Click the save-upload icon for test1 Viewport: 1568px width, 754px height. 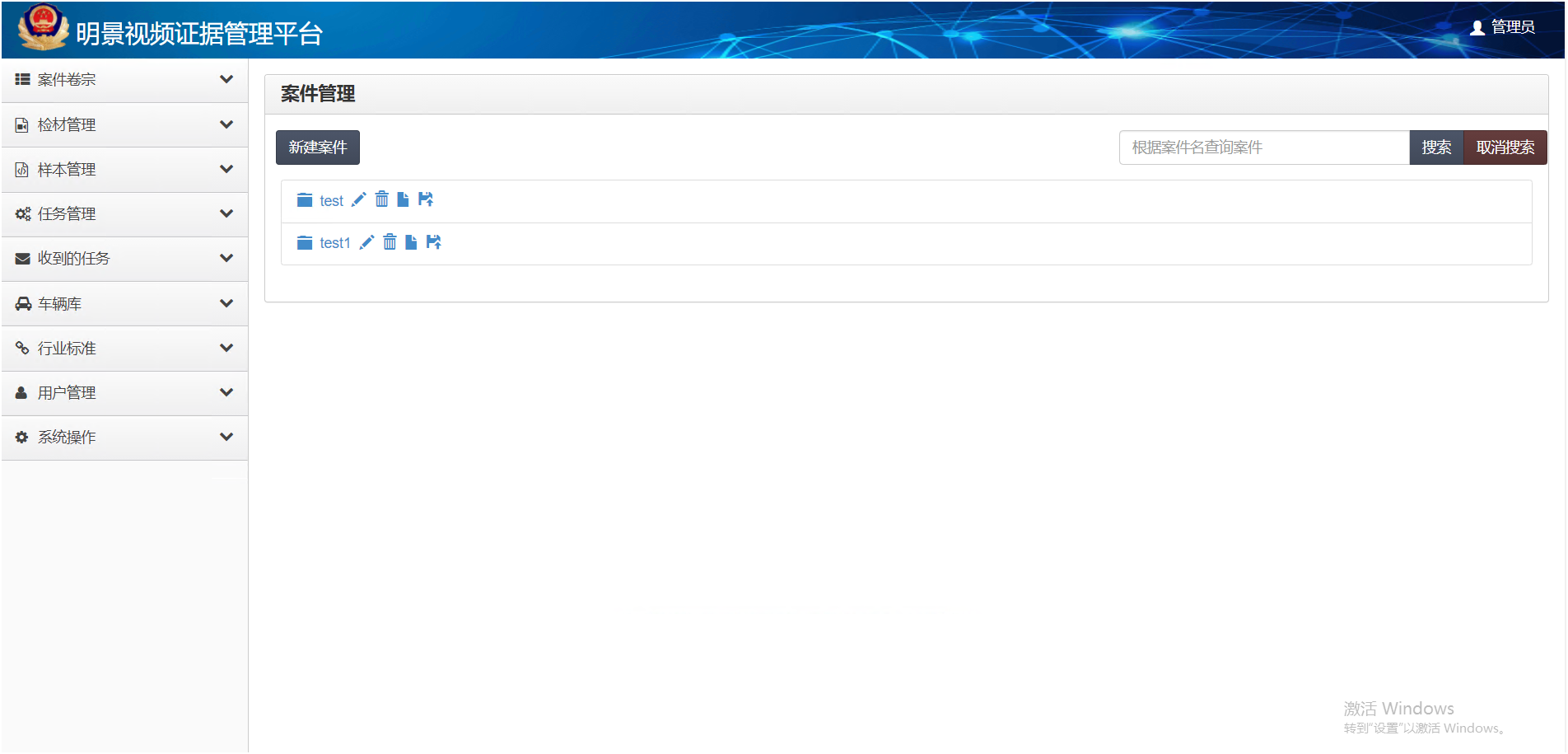tap(434, 242)
